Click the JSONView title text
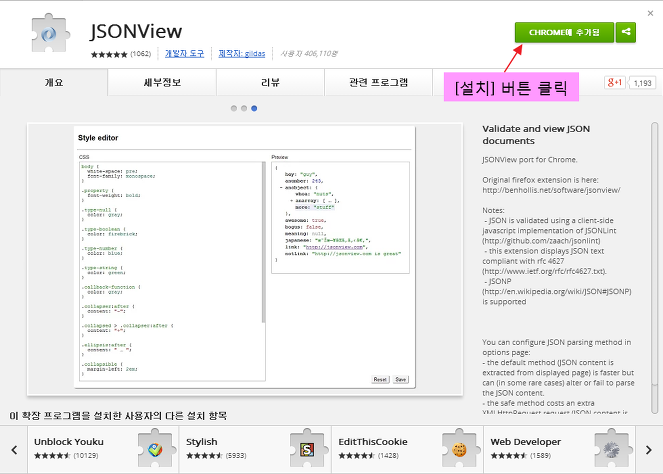The image size is (663, 474). pos(136,31)
